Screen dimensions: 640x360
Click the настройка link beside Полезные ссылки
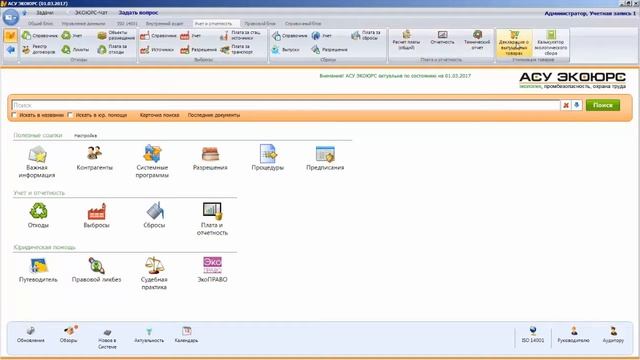click(86, 135)
